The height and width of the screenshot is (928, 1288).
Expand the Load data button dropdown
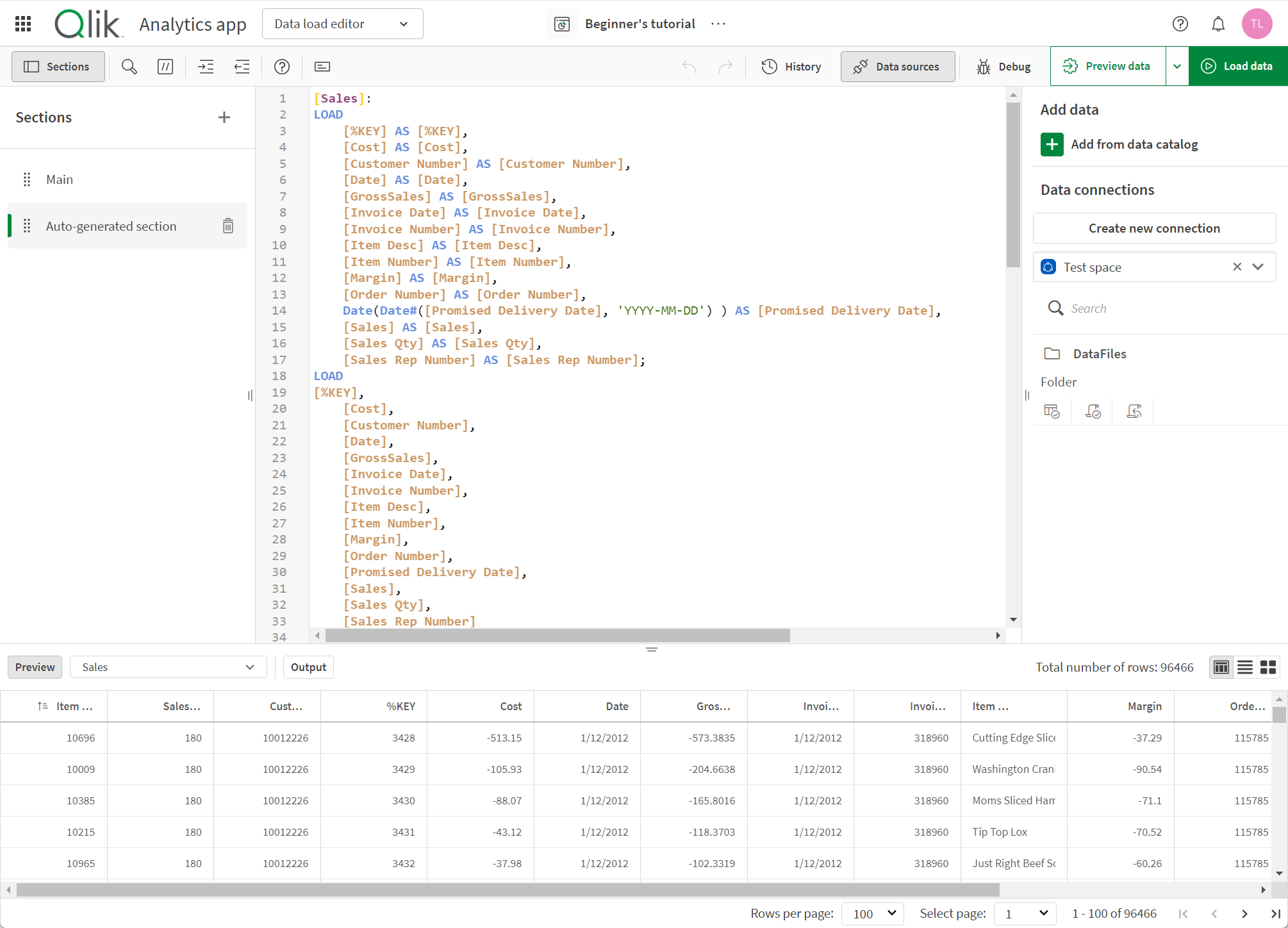[1178, 66]
